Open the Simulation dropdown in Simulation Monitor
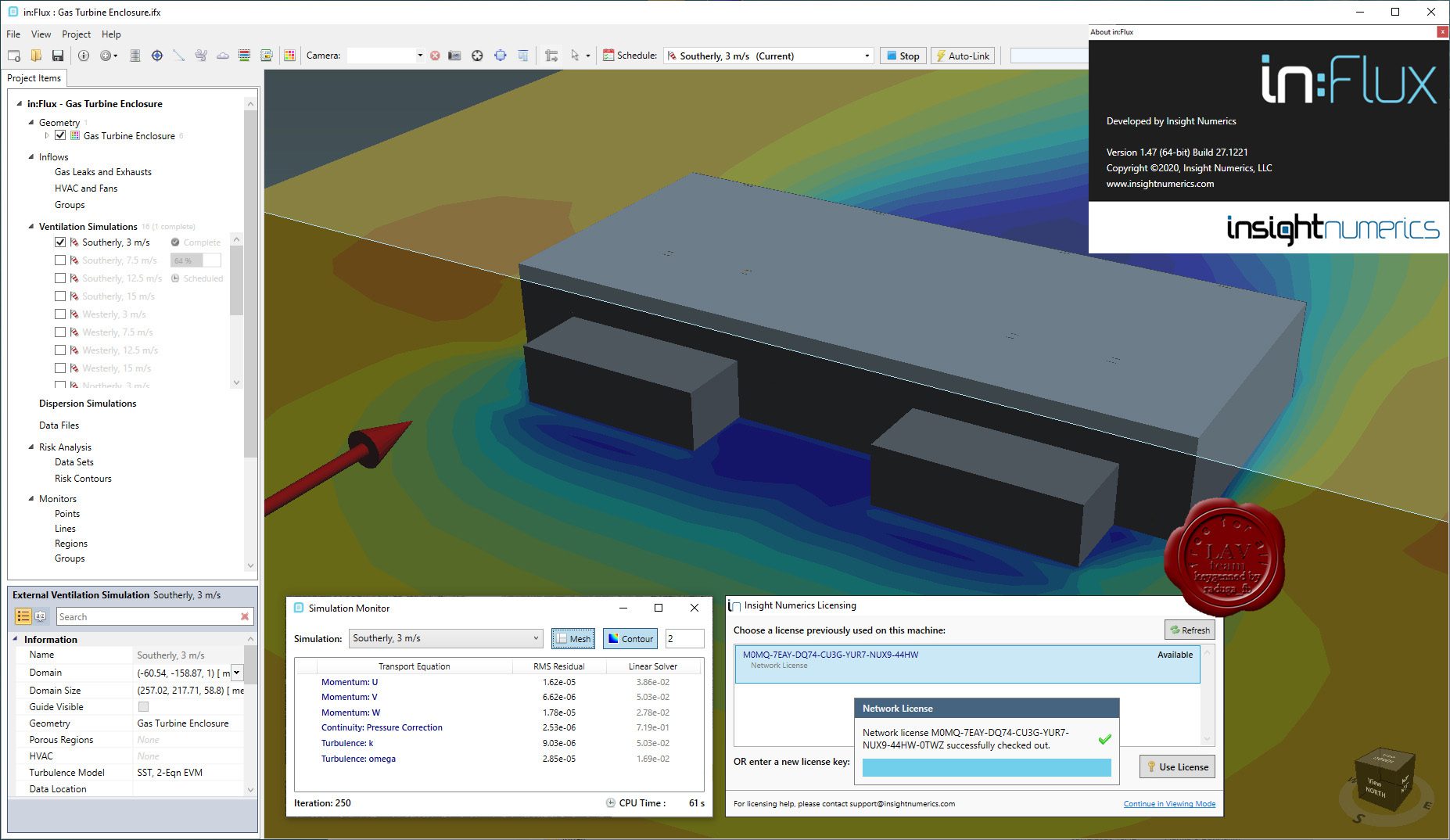The image size is (1450, 840). [x=446, y=638]
